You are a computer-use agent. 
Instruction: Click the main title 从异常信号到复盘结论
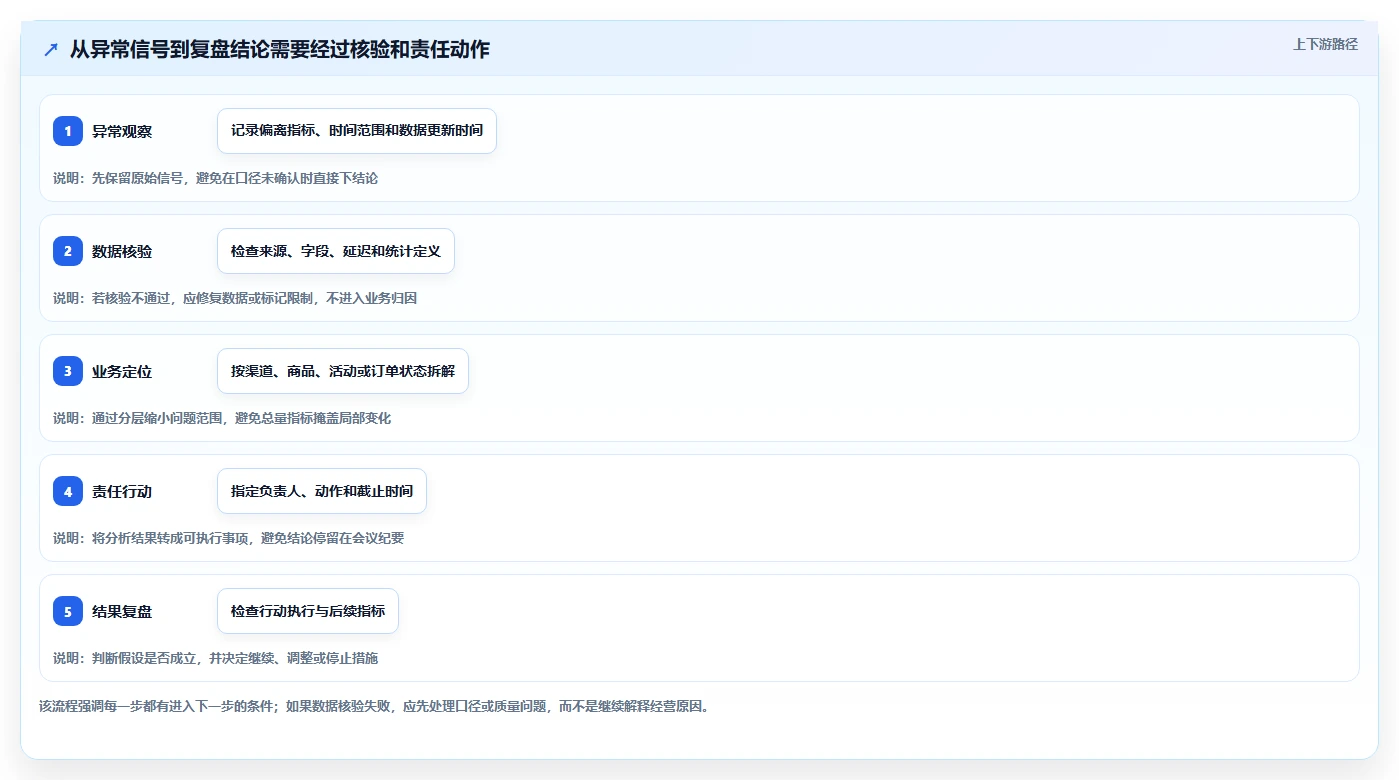point(280,49)
